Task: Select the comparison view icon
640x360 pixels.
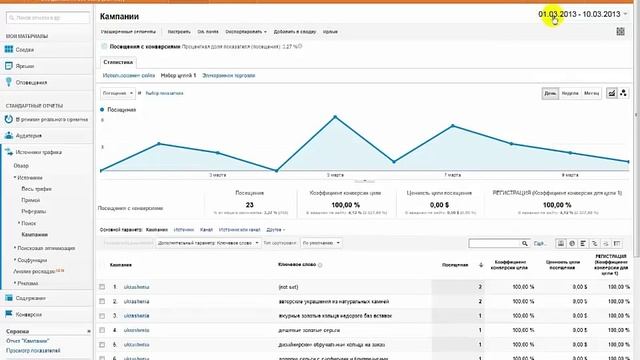Action: point(595,243)
